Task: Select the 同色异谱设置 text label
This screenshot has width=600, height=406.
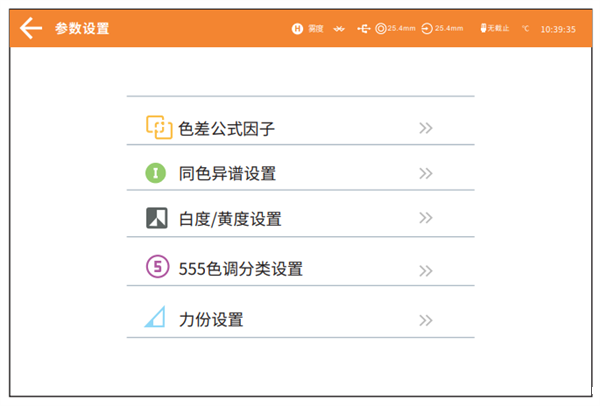Action: [226, 174]
